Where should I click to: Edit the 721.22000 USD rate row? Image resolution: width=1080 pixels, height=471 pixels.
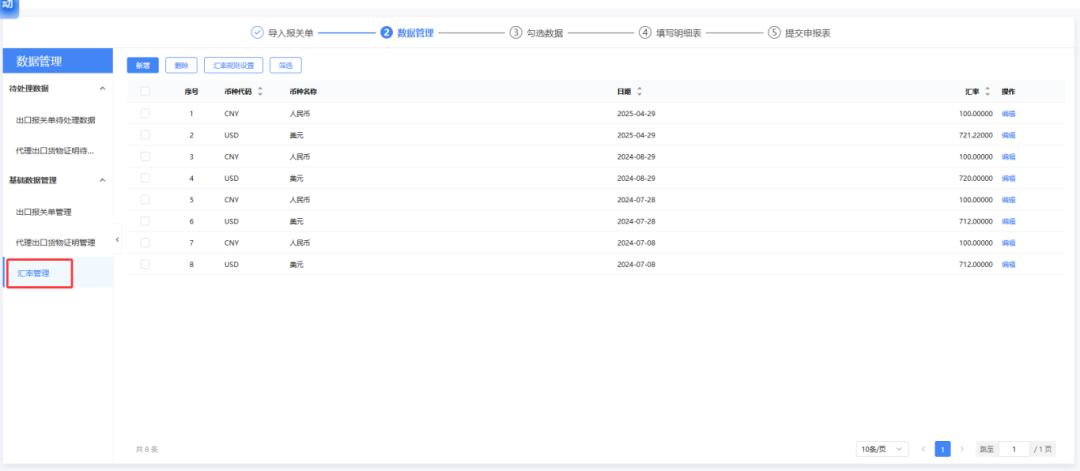pos(1008,135)
